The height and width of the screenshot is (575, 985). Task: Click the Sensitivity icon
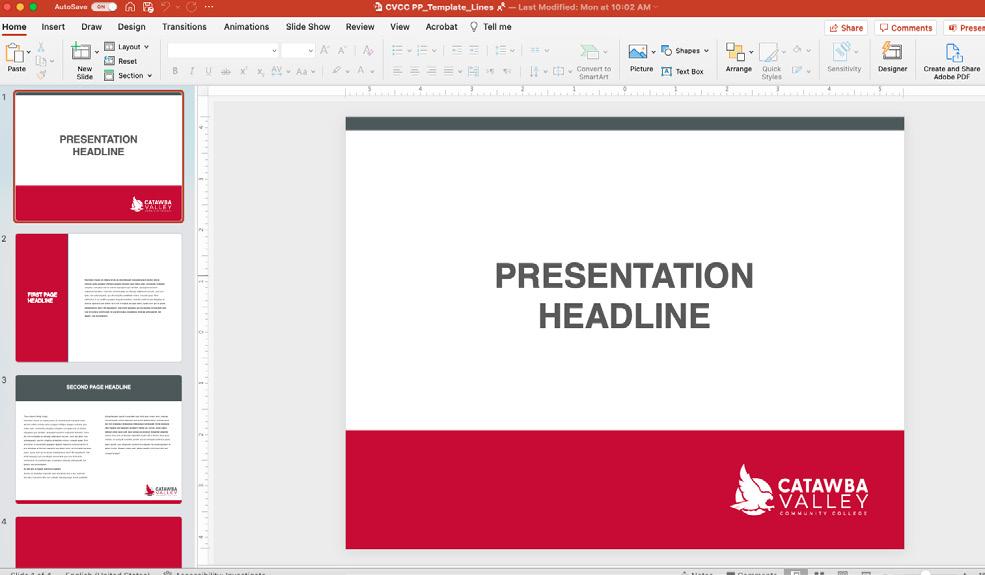[842, 52]
